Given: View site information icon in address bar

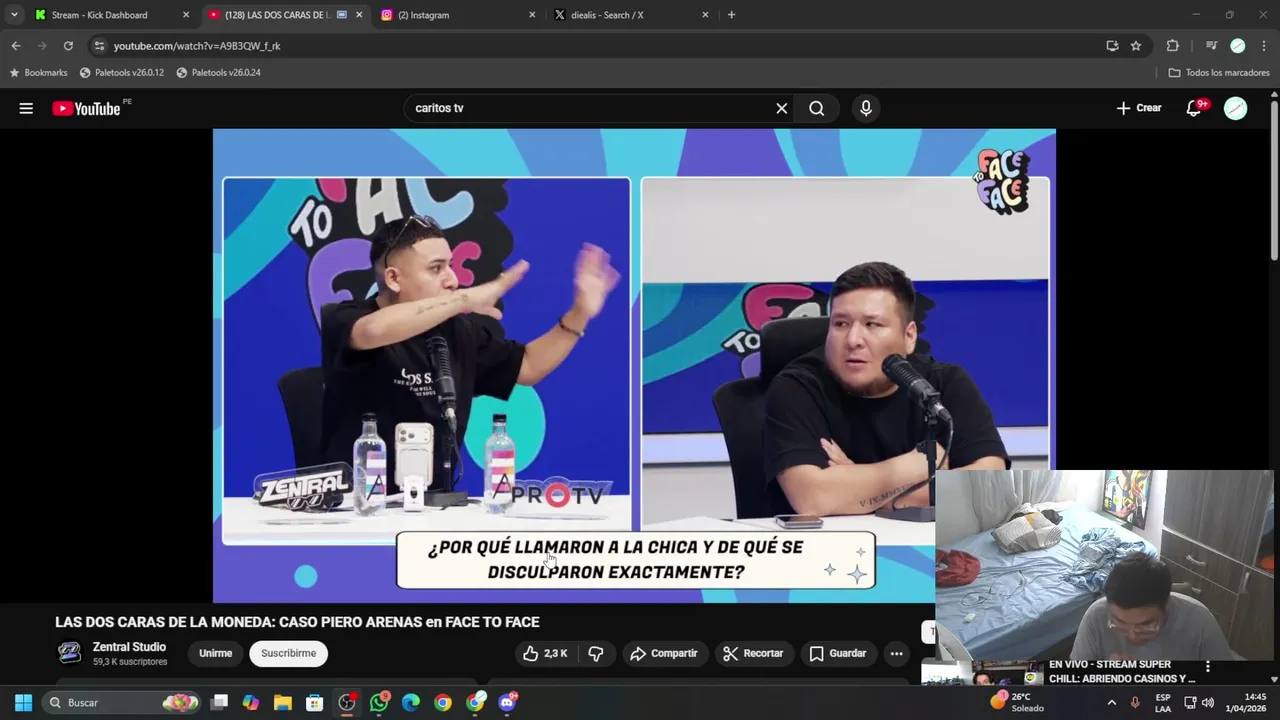Looking at the screenshot, I should (x=98, y=46).
